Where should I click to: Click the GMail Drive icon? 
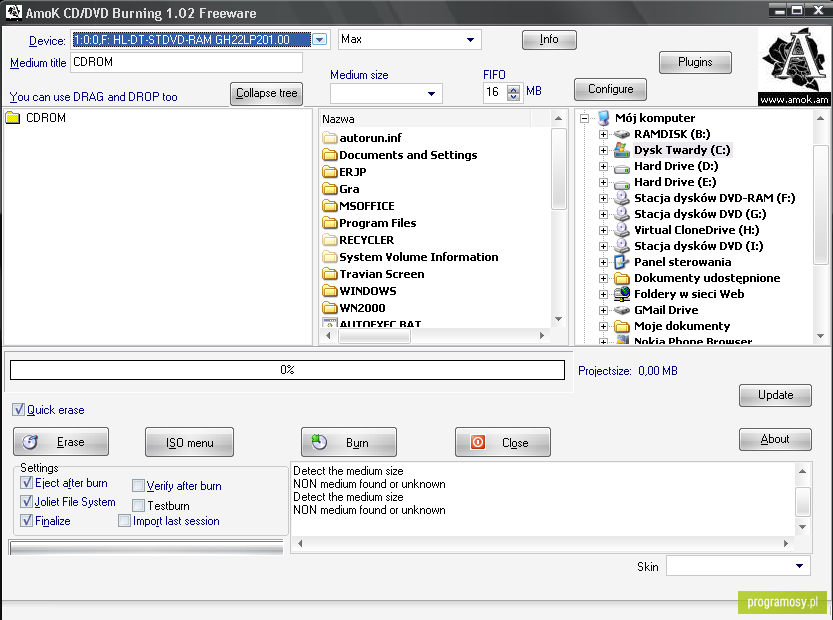[622, 310]
